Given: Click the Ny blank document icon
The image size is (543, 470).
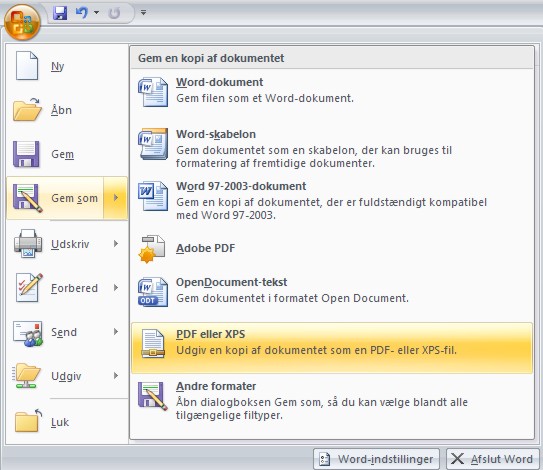Looking at the screenshot, I should tap(27, 65).
